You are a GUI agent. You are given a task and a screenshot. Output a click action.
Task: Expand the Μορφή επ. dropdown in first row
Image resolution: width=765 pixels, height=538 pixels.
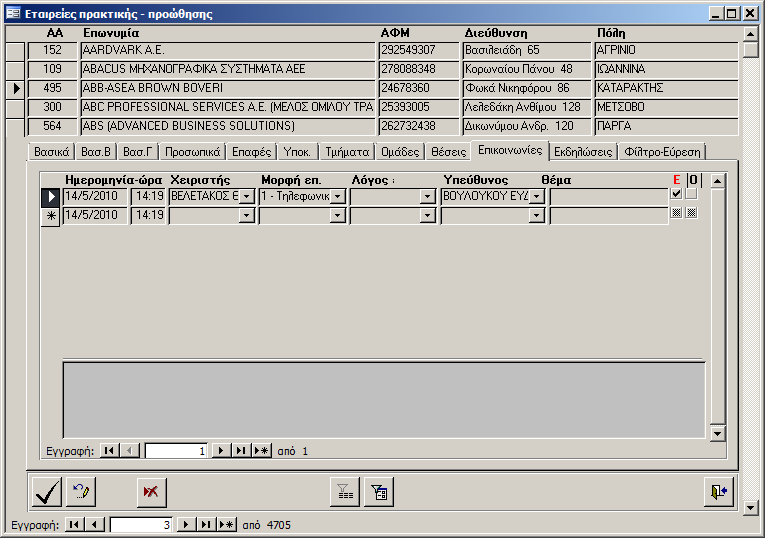click(337, 197)
